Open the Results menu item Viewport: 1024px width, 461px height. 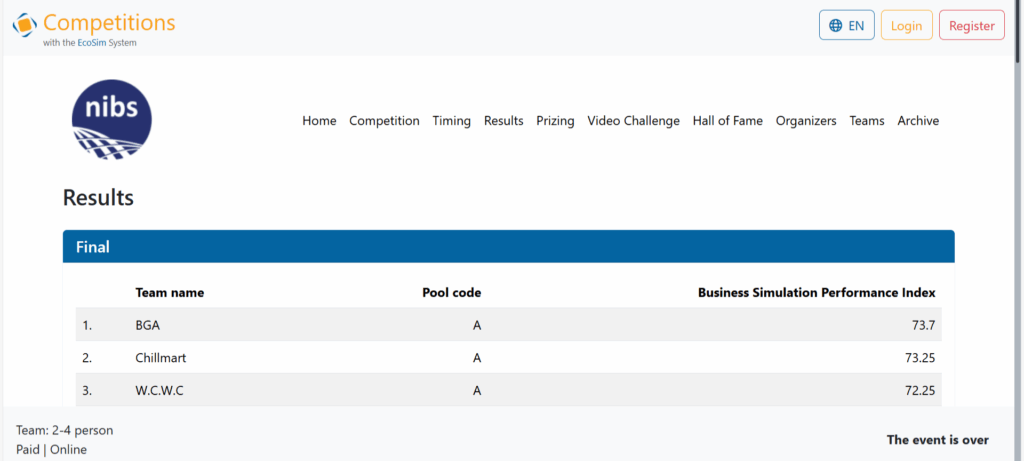click(503, 121)
